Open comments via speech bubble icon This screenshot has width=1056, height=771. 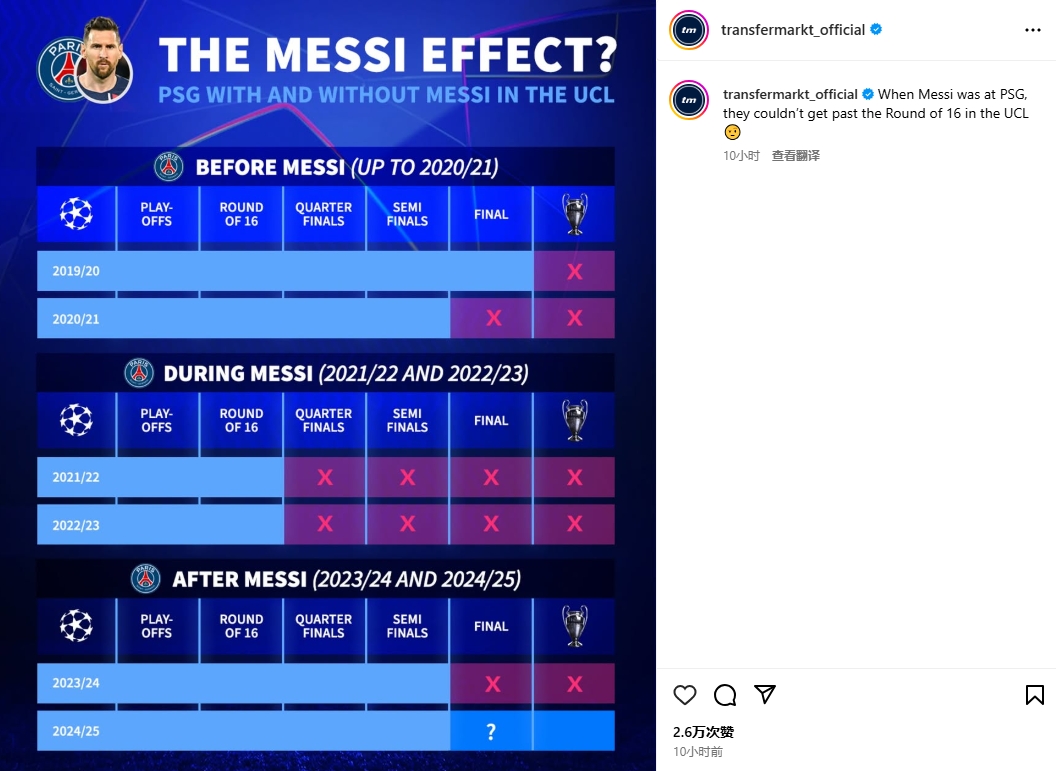(725, 695)
